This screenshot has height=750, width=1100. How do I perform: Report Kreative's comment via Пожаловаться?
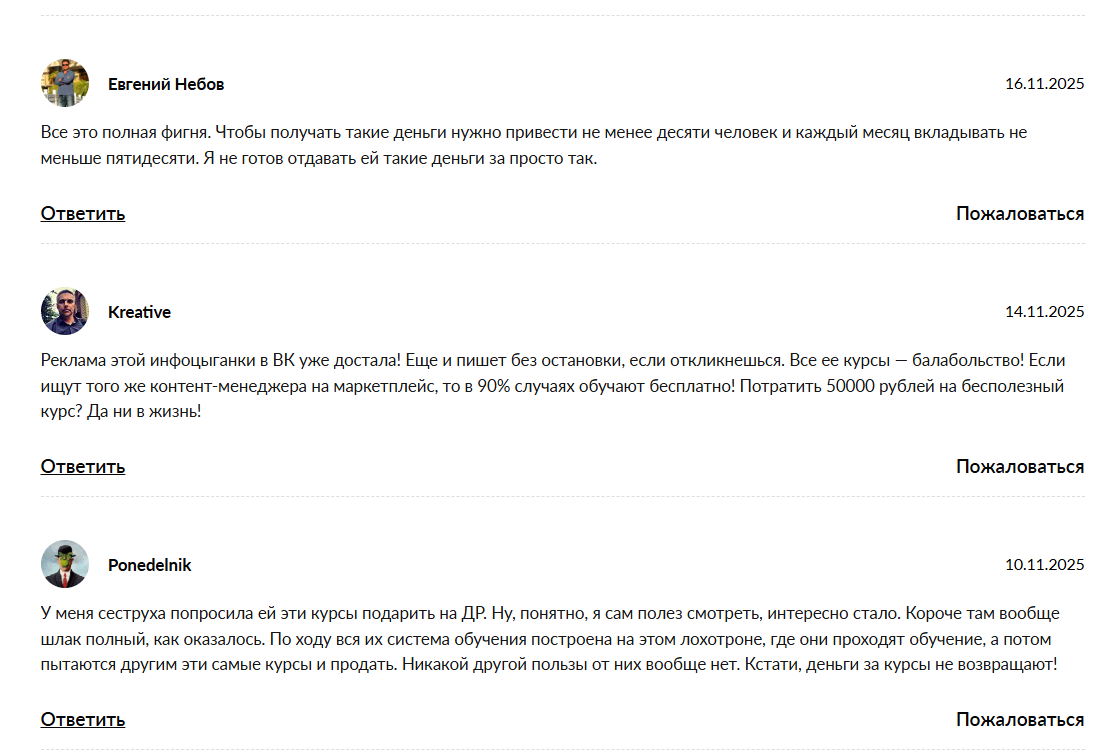(1019, 466)
